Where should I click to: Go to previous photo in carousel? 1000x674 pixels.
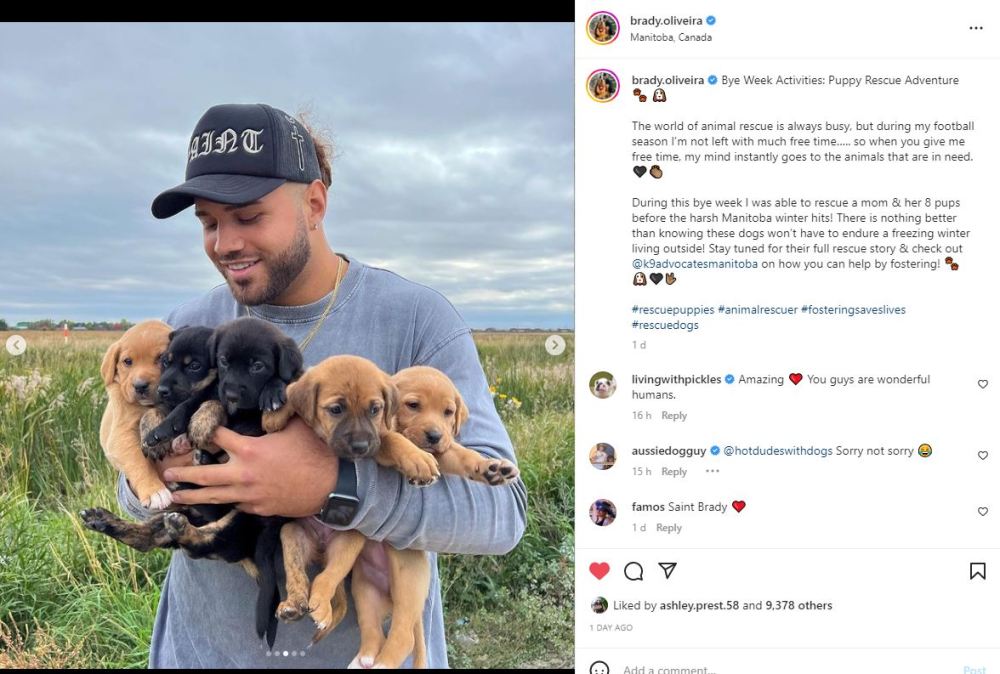16,345
